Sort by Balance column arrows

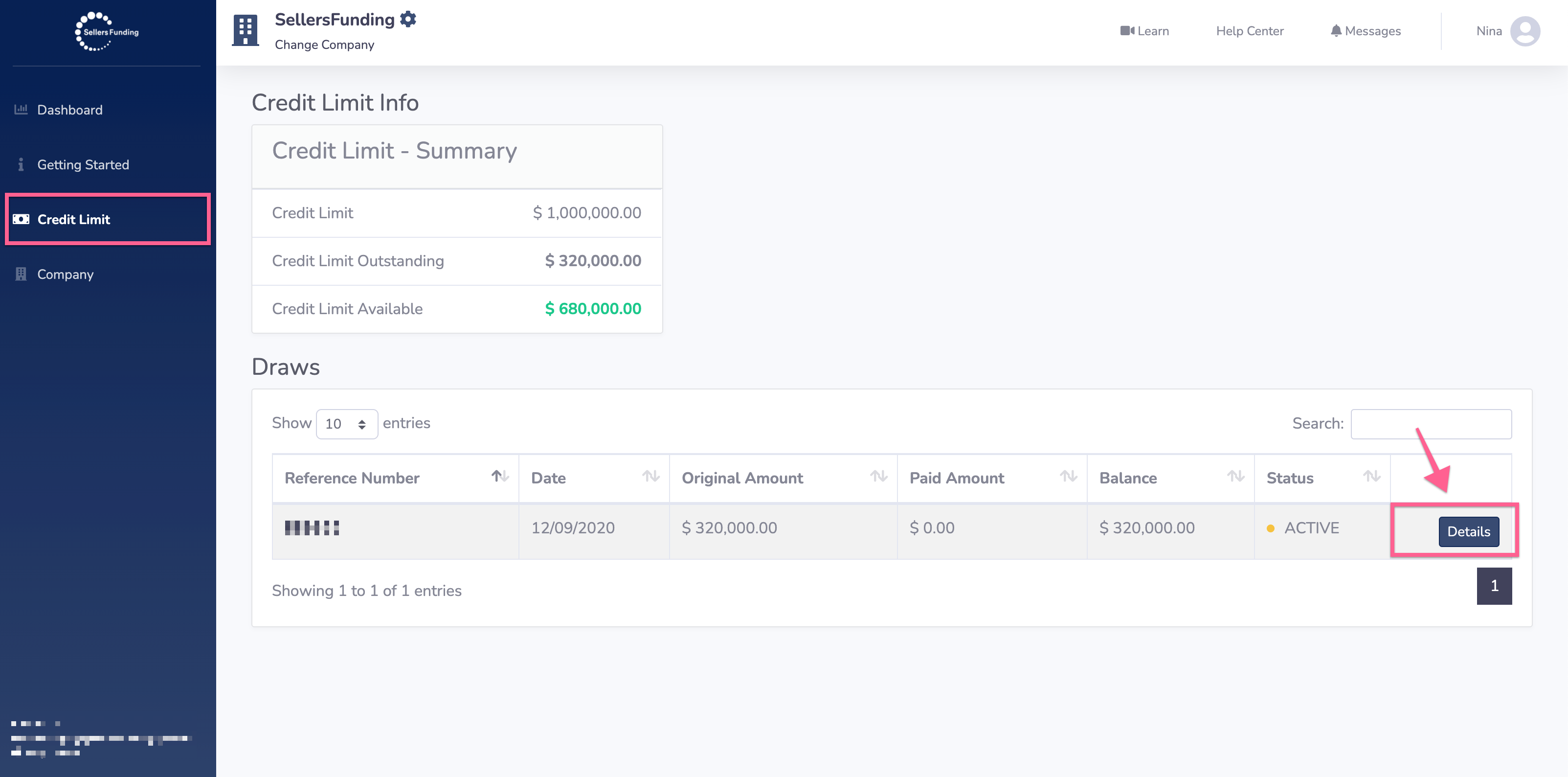[1235, 476]
